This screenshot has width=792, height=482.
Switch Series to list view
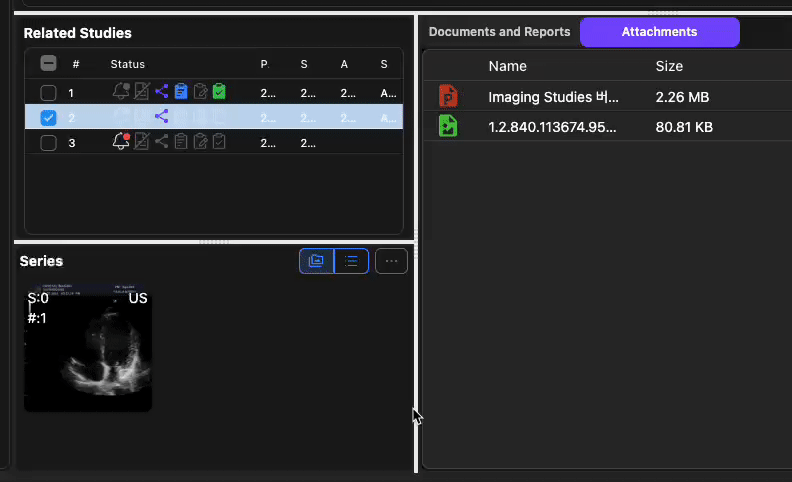coord(351,261)
